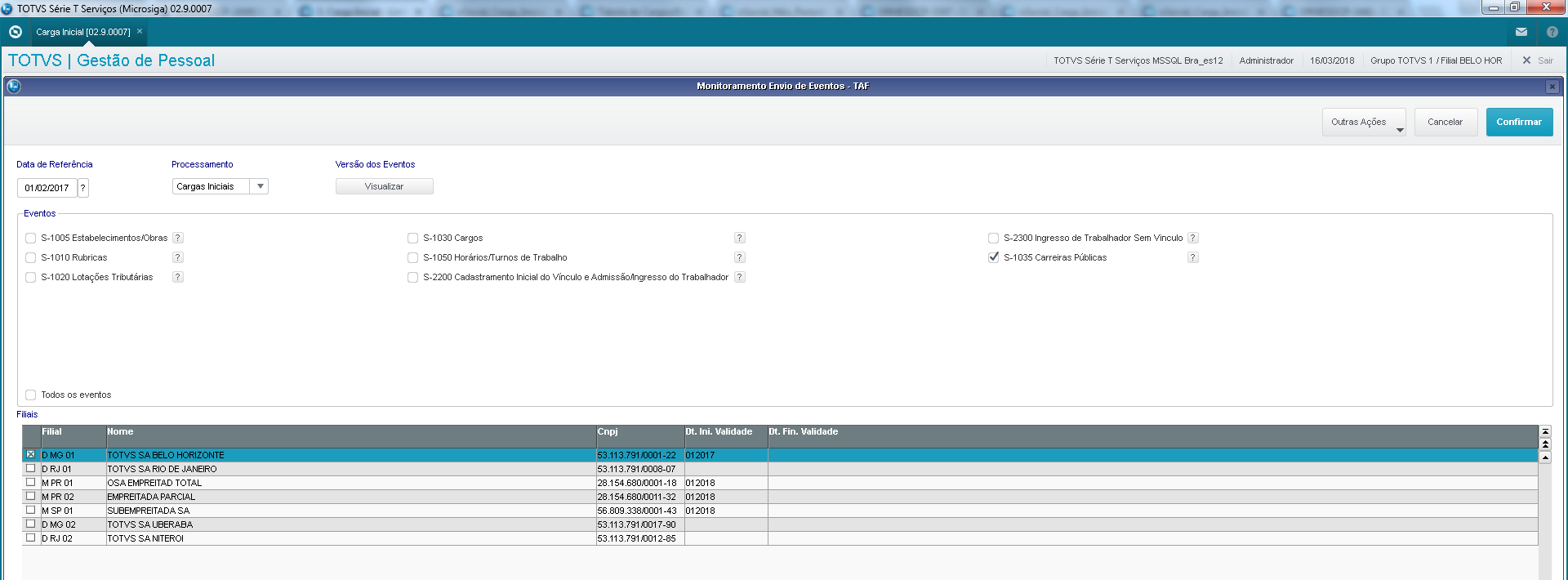Click help icon for S-2200 Cadastramento Inicial
Image resolution: width=1568 pixels, height=580 pixels.
(740, 277)
